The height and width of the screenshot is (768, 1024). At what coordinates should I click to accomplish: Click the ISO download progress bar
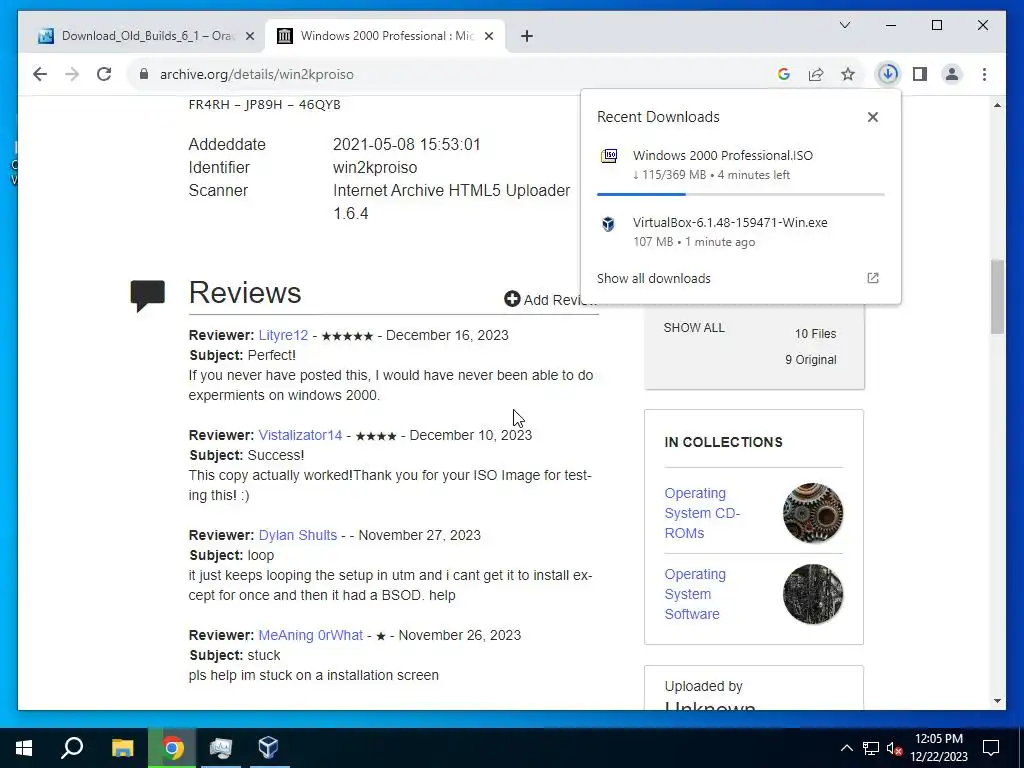pyautogui.click(x=741, y=194)
